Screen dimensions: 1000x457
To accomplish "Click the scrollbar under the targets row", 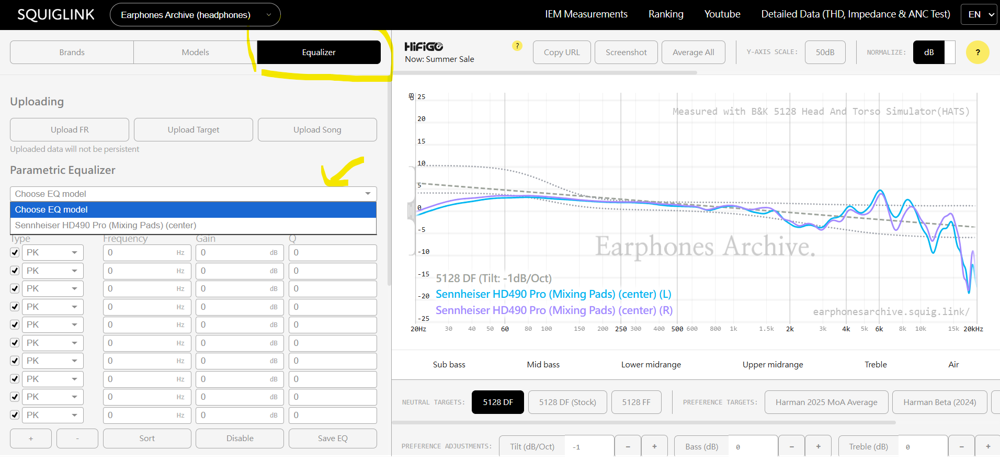I will (644, 422).
